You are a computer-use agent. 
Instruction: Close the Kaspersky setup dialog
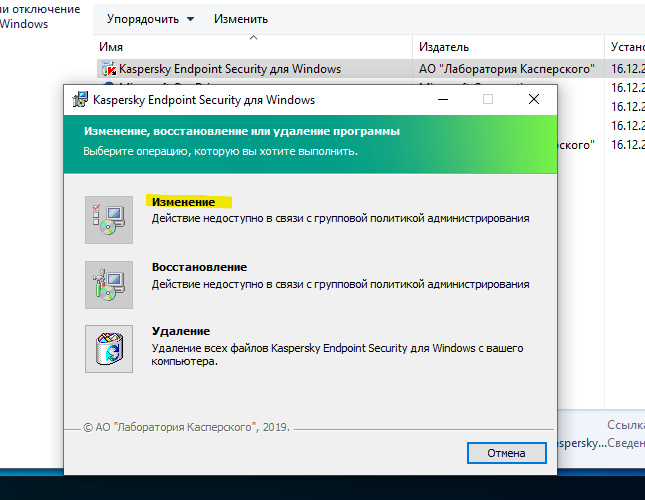coord(534,100)
